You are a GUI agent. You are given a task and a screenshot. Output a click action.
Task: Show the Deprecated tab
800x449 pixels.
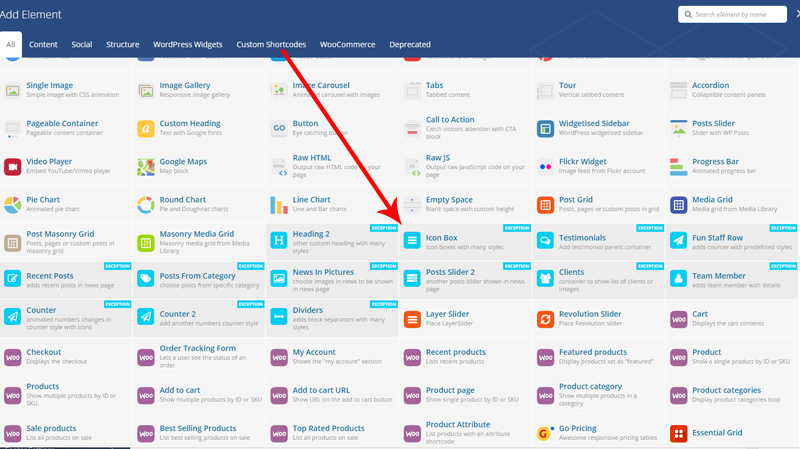tap(410, 44)
